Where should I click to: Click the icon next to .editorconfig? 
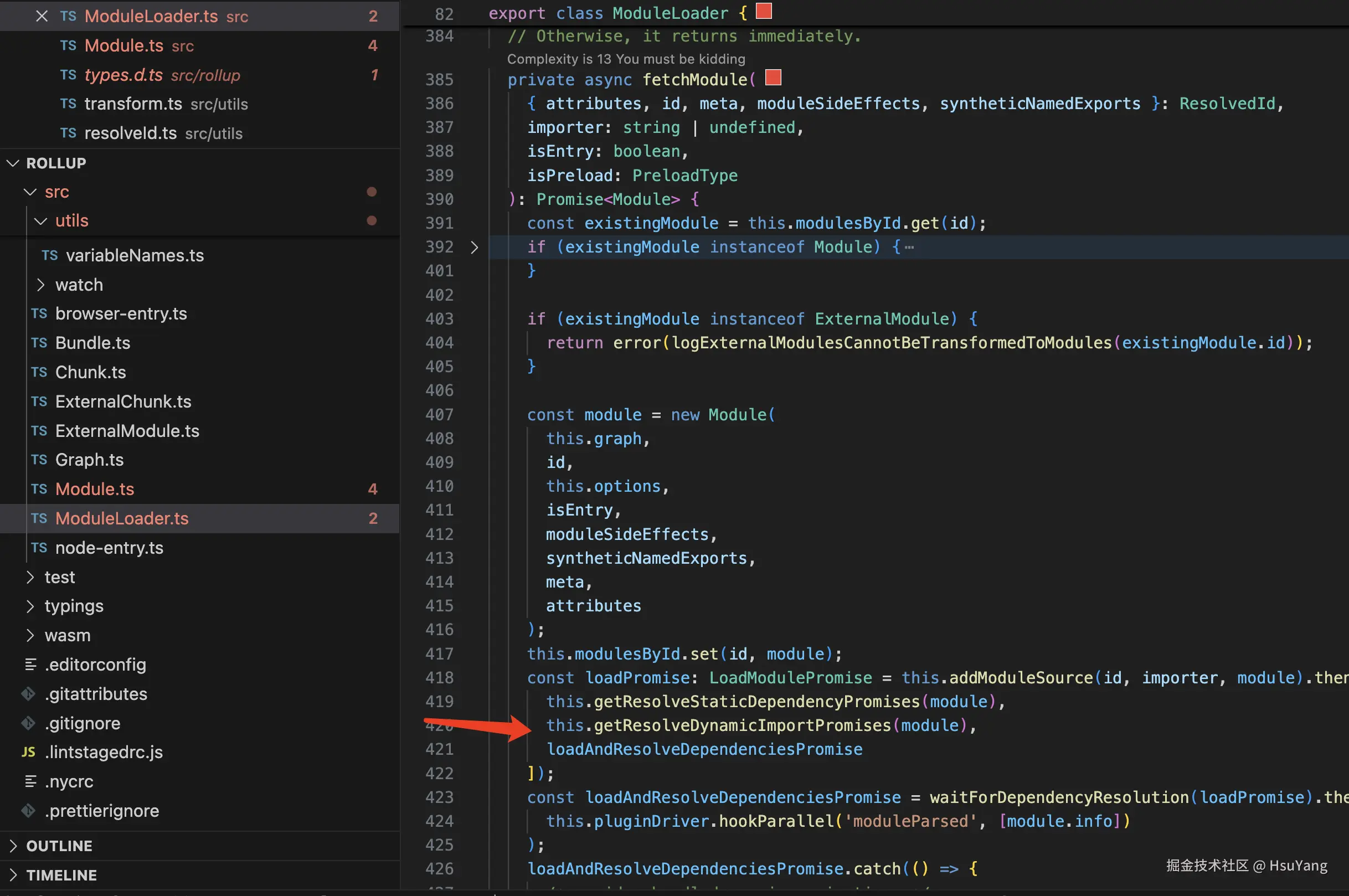[30, 665]
